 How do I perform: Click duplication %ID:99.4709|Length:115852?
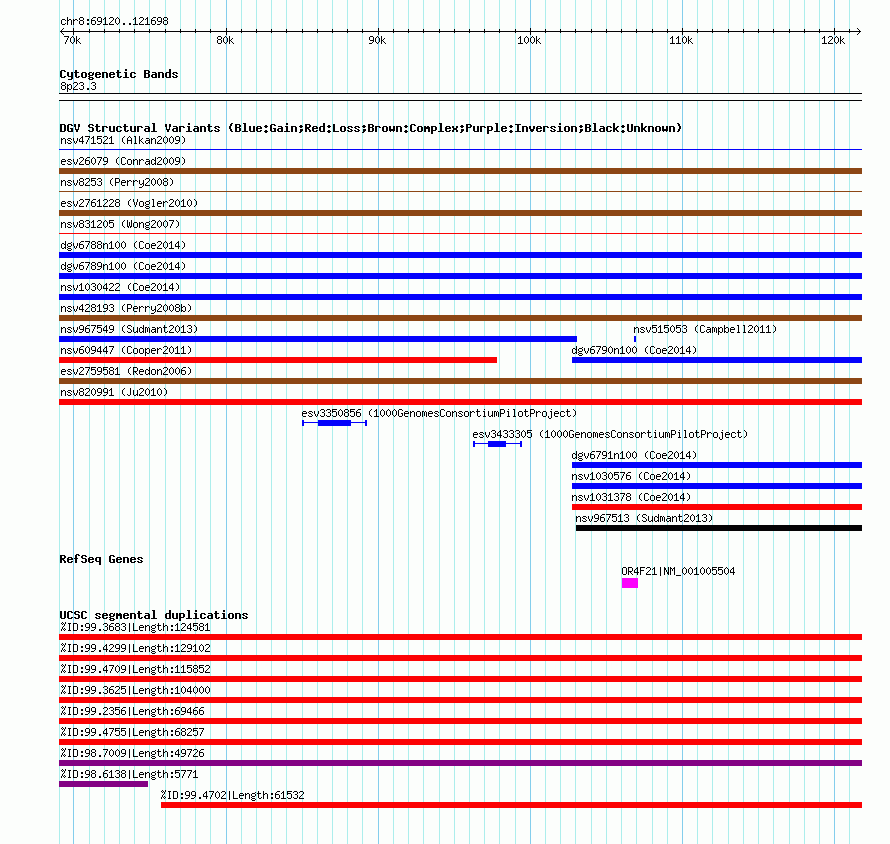tap(460, 679)
